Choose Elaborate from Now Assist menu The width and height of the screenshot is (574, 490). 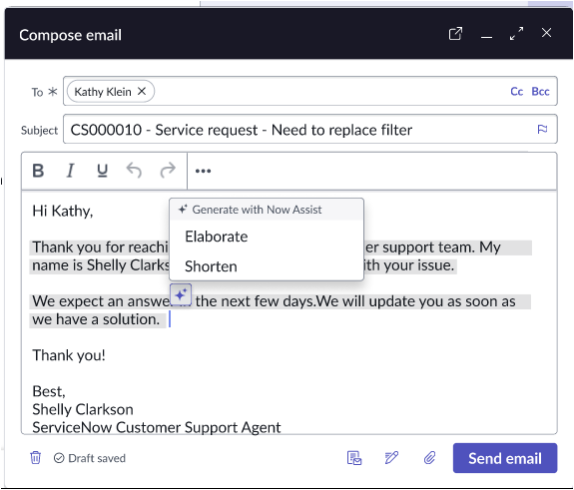click(x=216, y=237)
